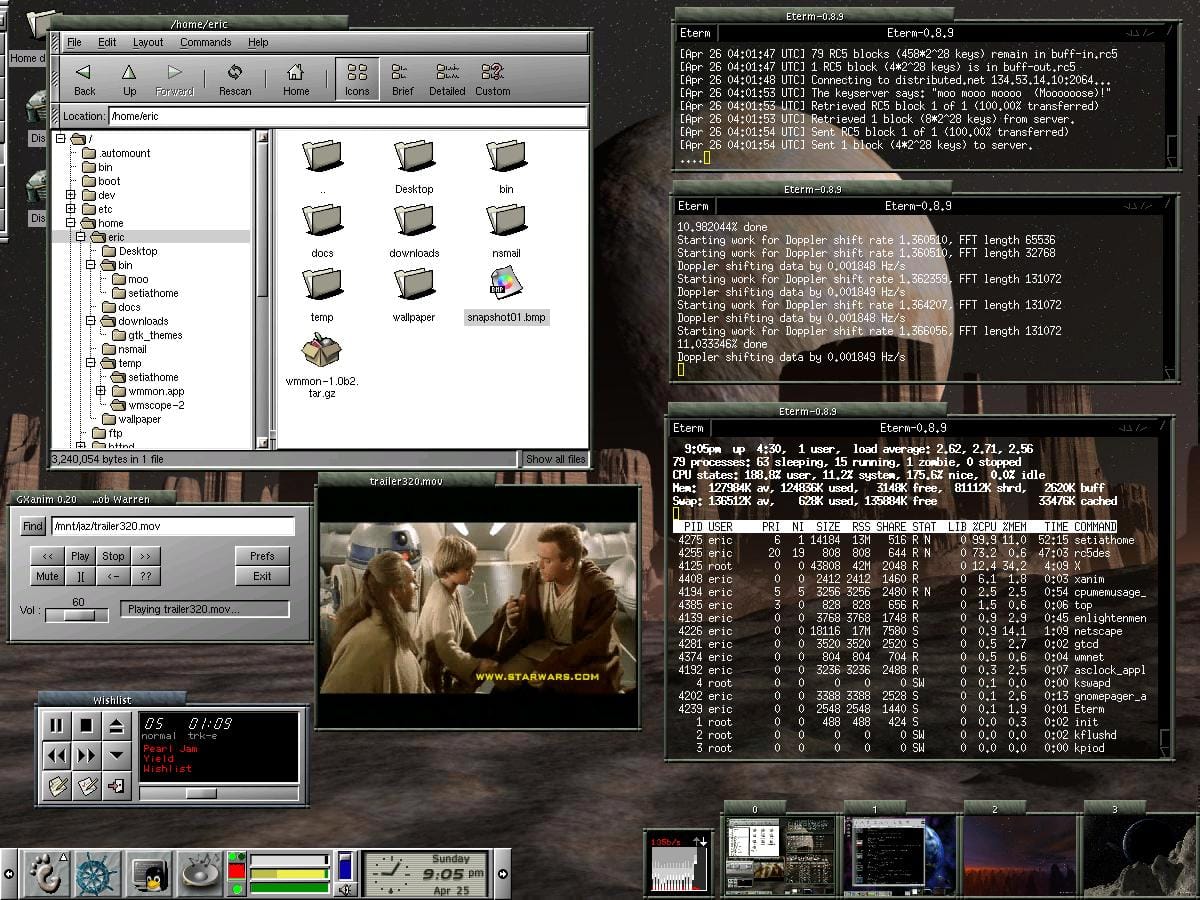Expand the dev folder in the tree
The image size is (1200, 900).
point(71,195)
